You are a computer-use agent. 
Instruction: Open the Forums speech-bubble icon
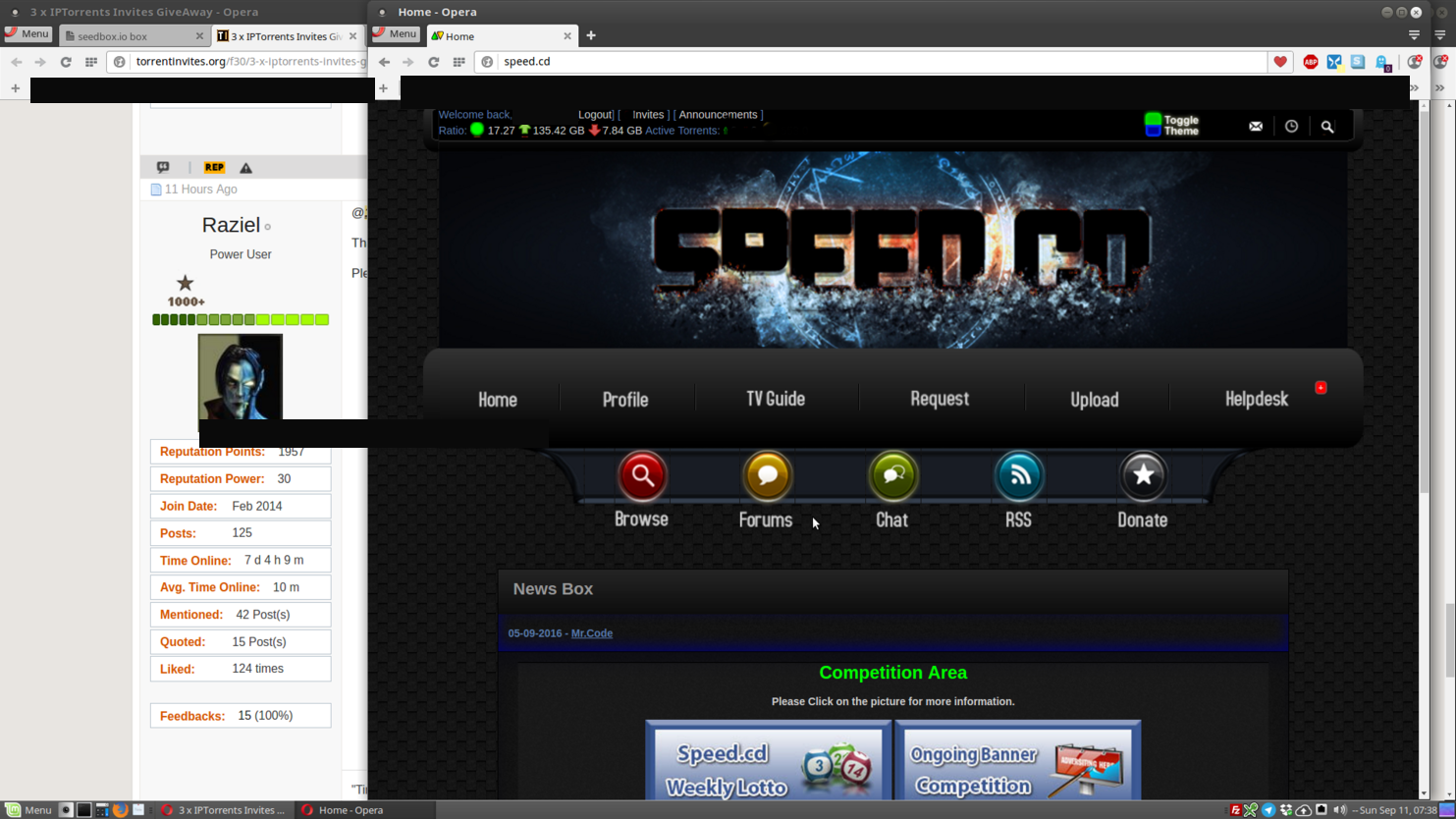pyautogui.click(x=767, y=476)
